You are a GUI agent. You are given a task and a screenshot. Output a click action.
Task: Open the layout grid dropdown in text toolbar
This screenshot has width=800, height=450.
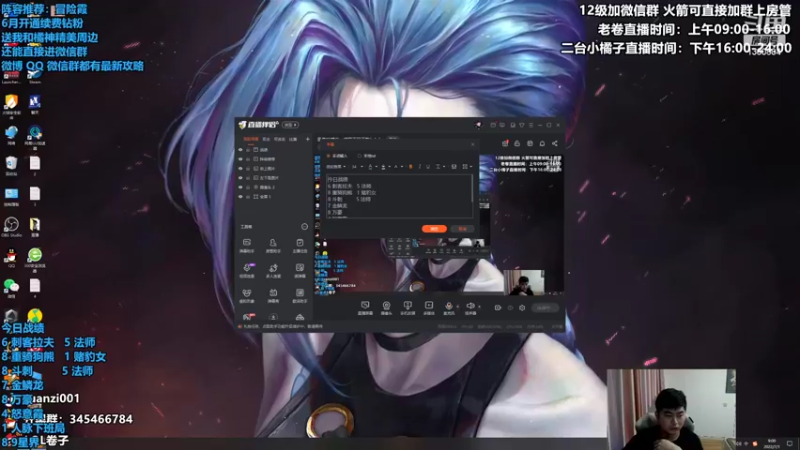pyautogui.click(x=470, y=166)
